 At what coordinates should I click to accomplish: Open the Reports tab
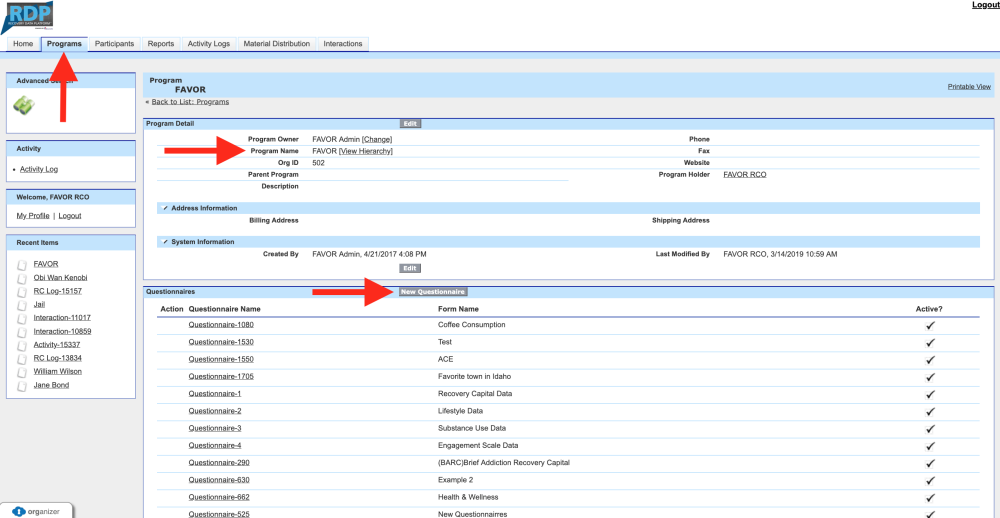pos(161,44)
